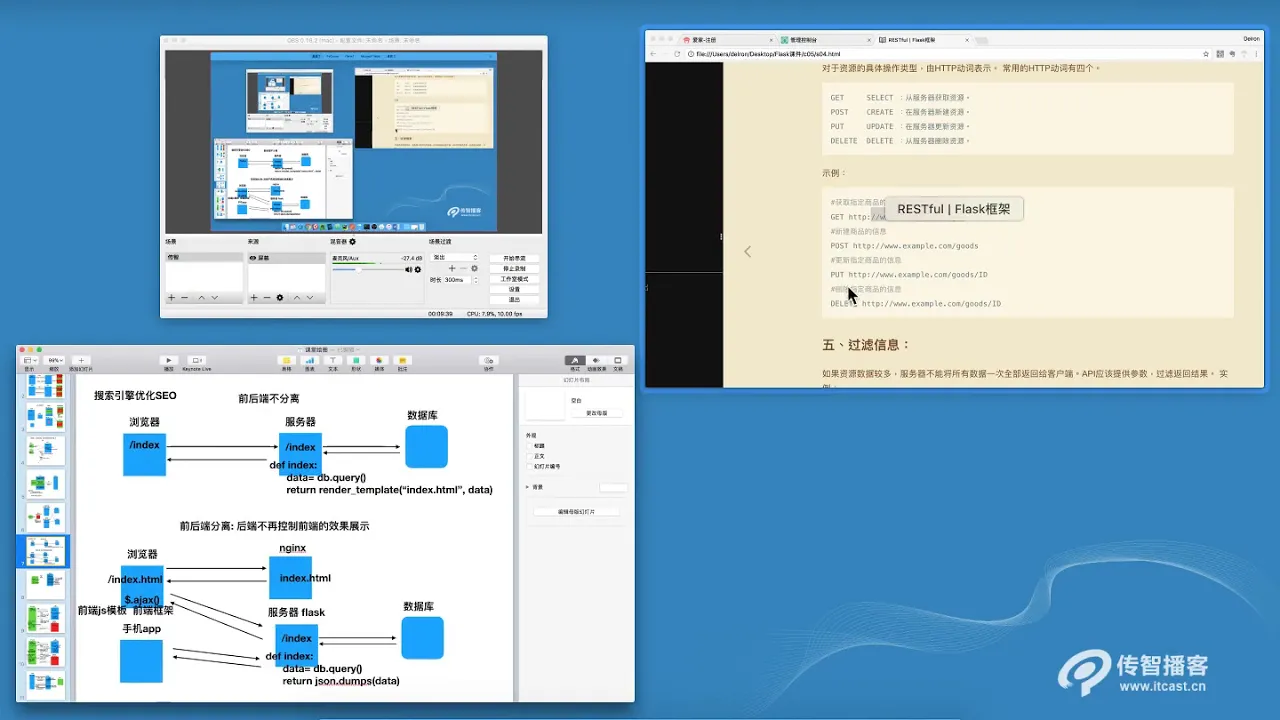Toggle visibility eye of 屏幕 source
Viewport: 1280px width, 720px height.
point(253,258)
